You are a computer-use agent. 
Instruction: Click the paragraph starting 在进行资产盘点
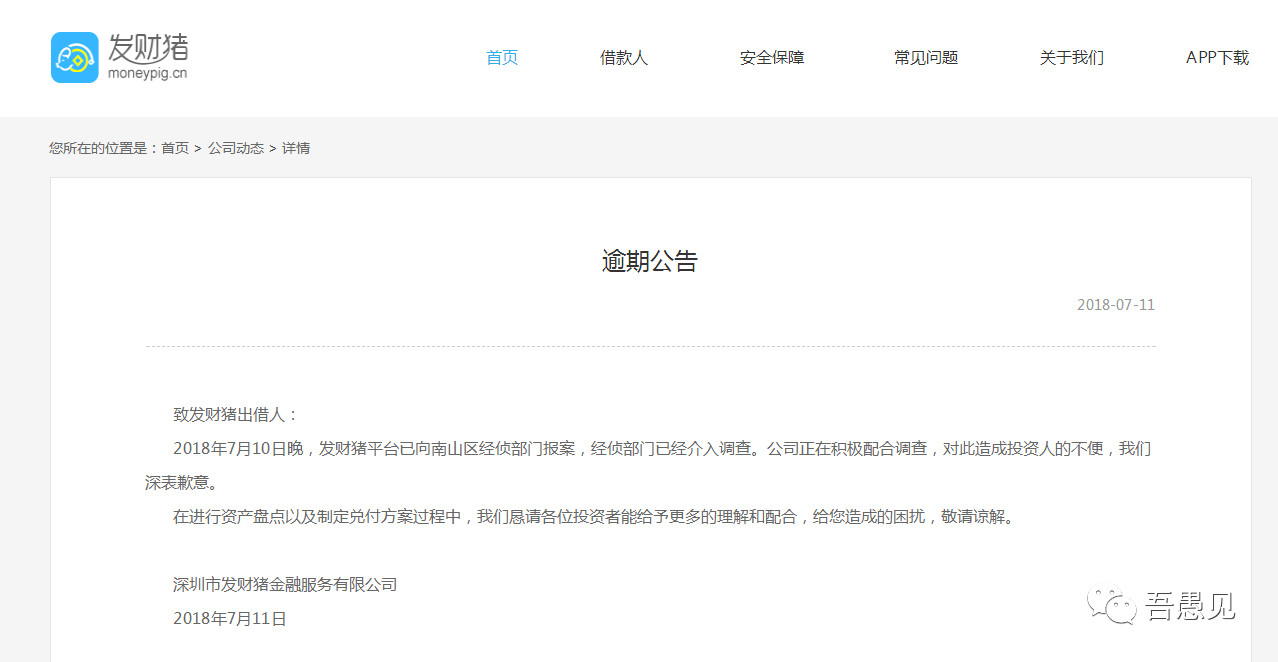(x=594, y=517)
